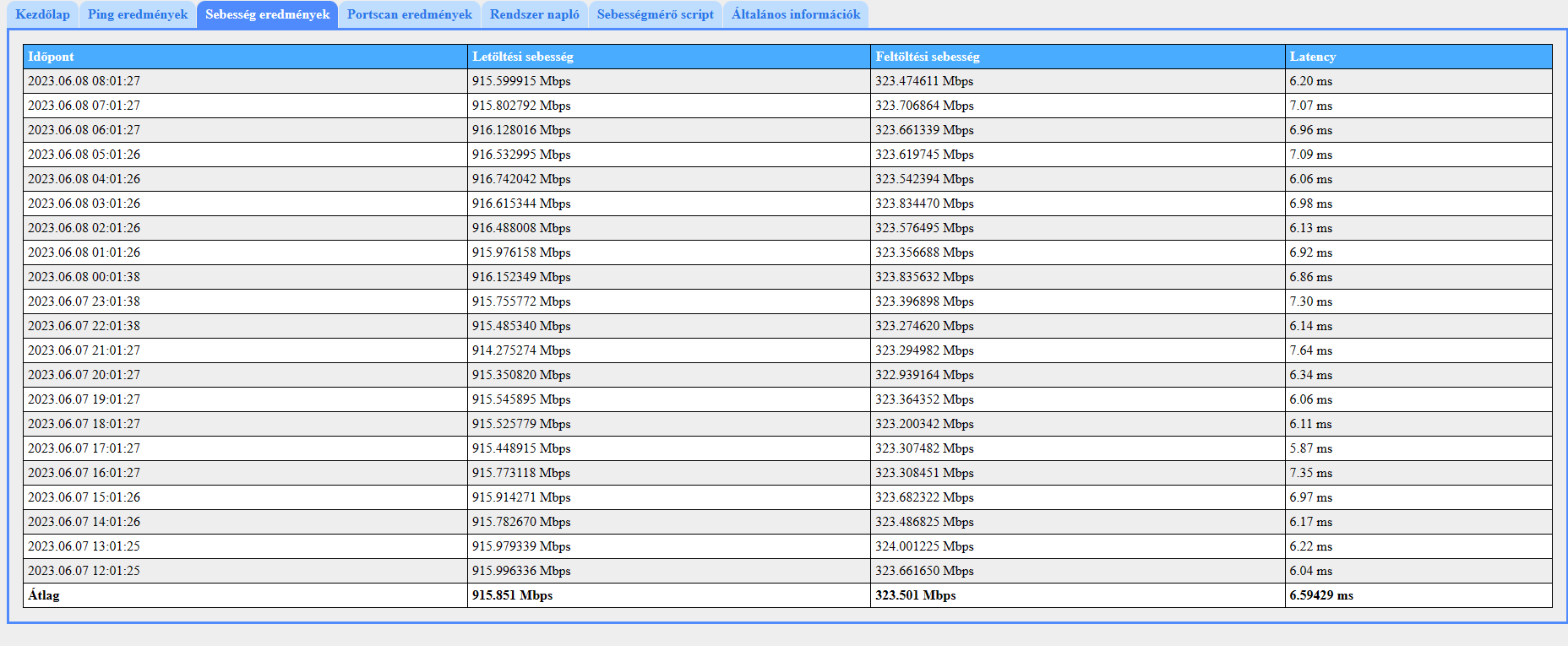Screen dimensions: 1568x646
Task: Click latency value 6.04 ms
Action: pyautogui.click(x=1311, y=571)
